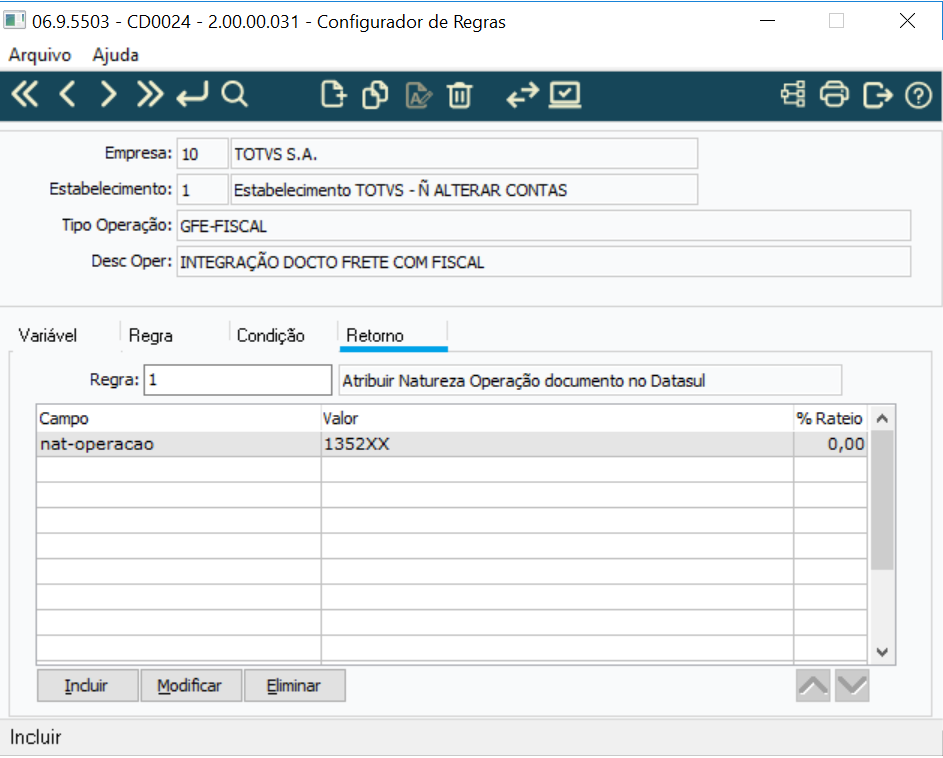The image size is (943, 758).
Task: Delete the record with the trash icon
Action: 460,95
